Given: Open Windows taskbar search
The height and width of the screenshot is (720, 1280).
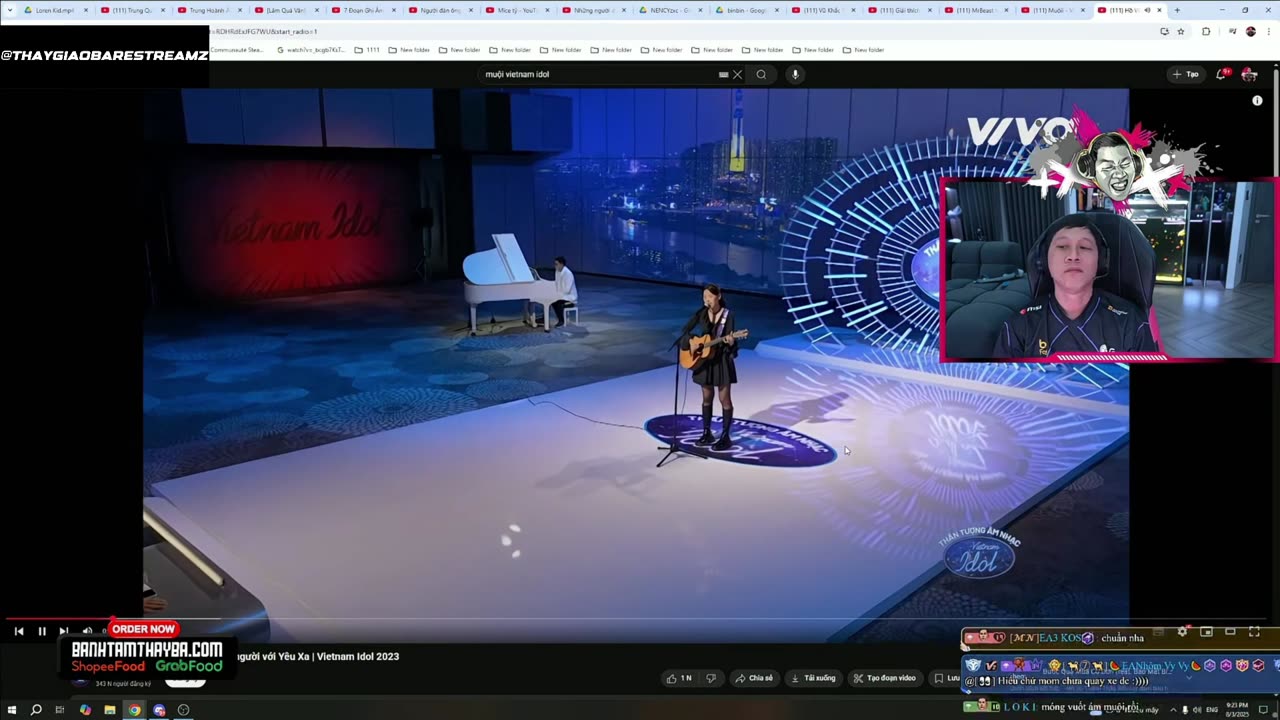Looking at the screenshot, I should (36, 710).
